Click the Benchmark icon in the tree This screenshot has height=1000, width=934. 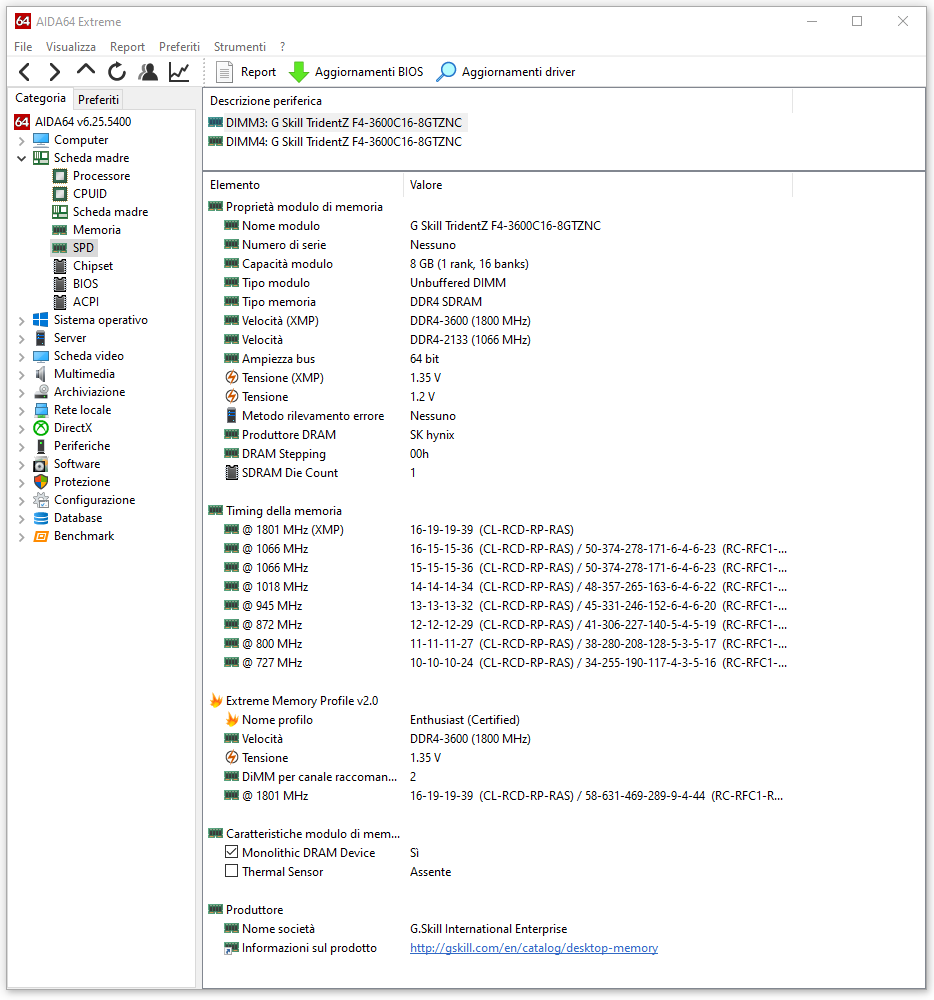tap(41, 536)
